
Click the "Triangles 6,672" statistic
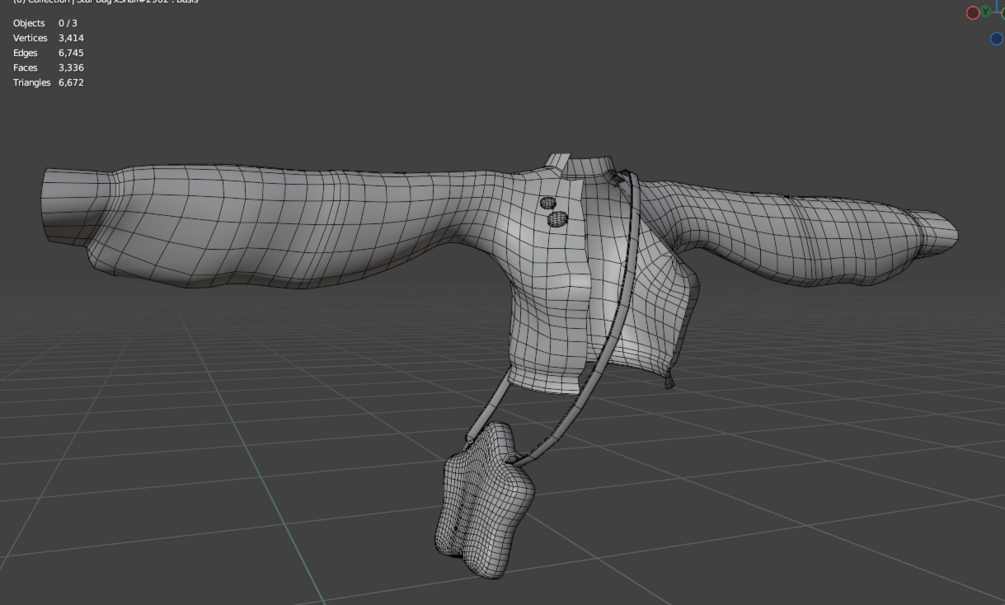point(48,82)
